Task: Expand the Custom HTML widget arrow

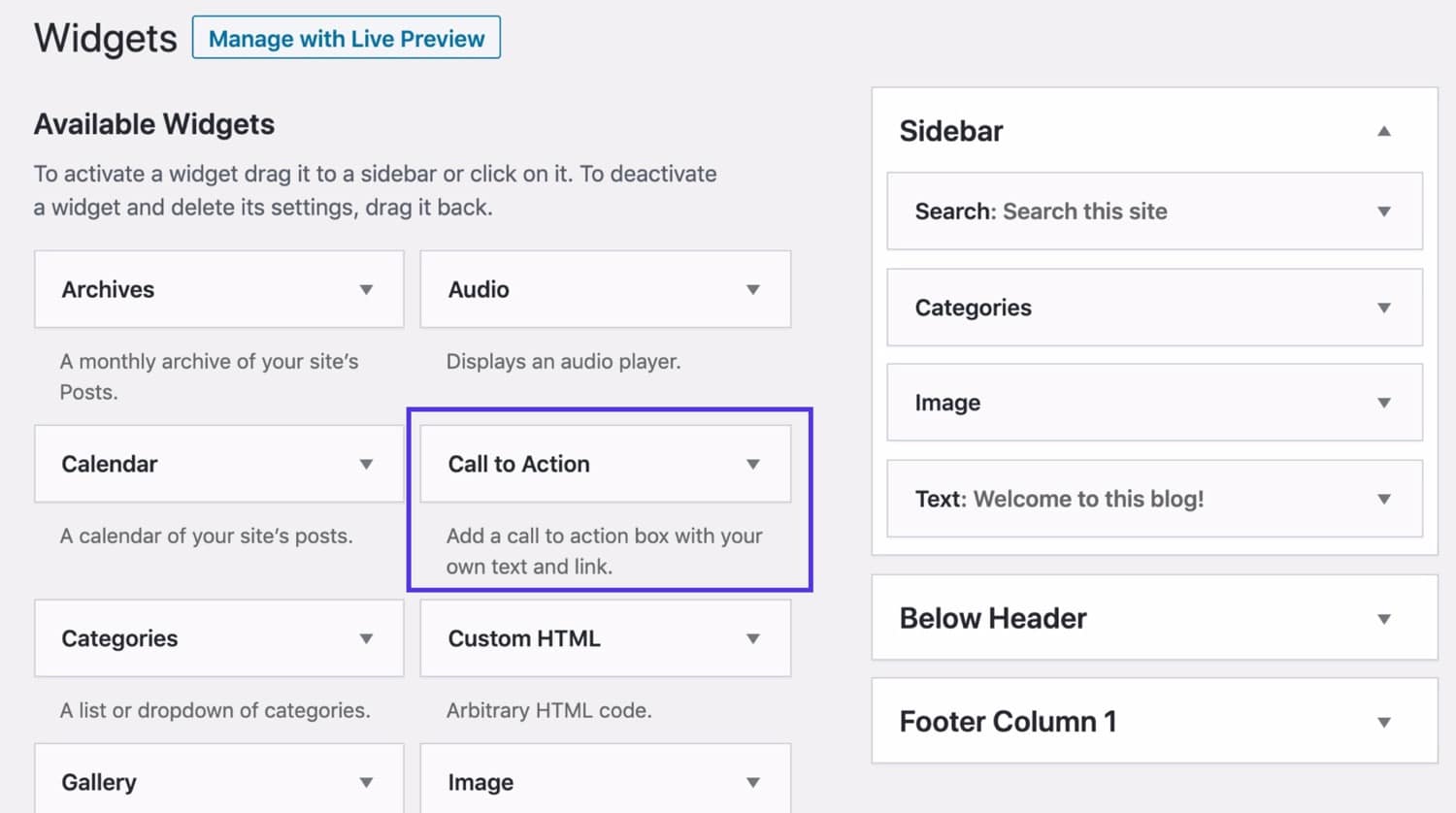Action: tap(753, 638)
